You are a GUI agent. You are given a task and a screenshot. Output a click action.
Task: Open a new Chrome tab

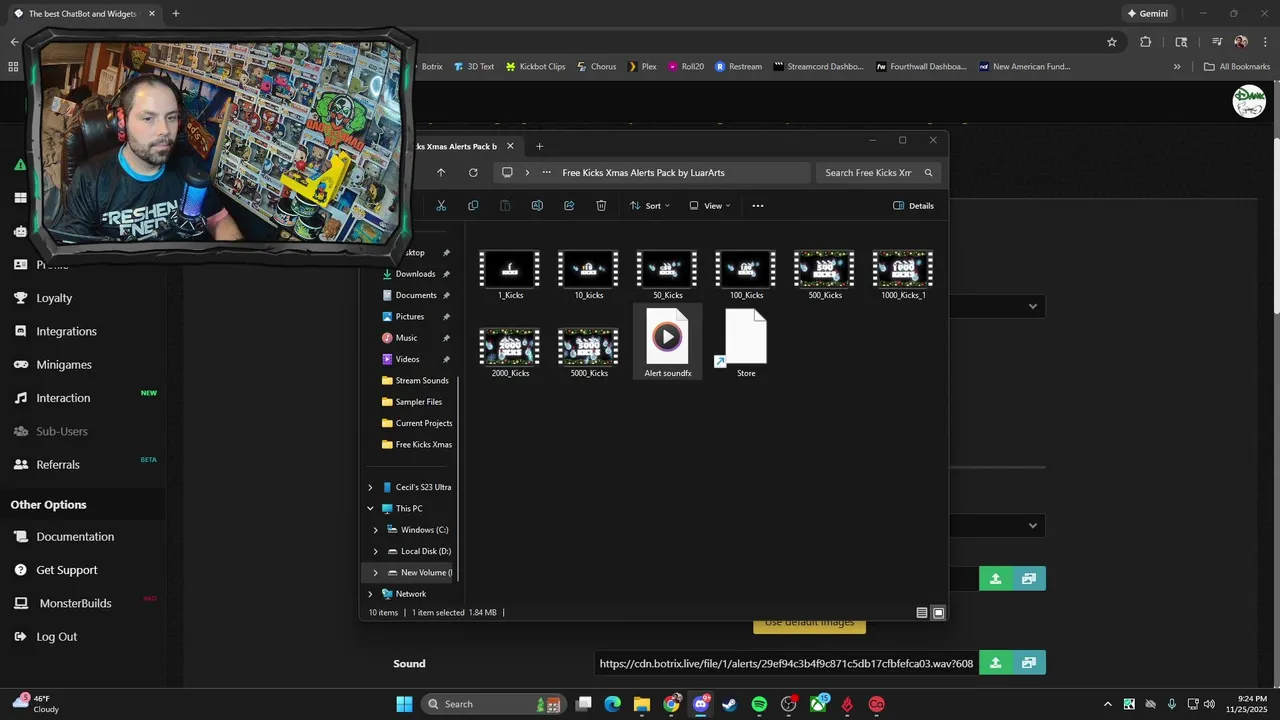pos(176,14)
